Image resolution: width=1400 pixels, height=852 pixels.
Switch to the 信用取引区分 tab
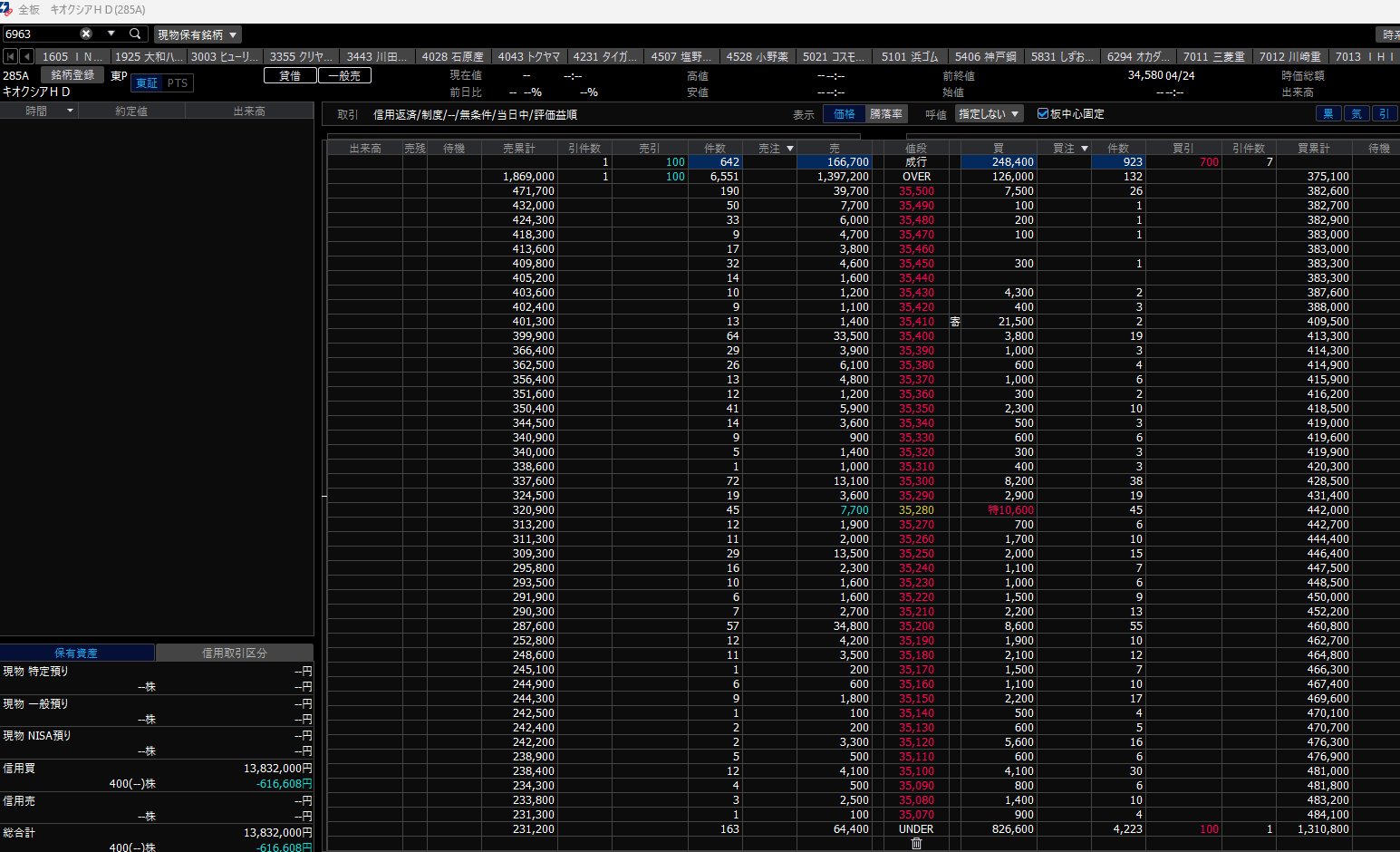point(234,653)
